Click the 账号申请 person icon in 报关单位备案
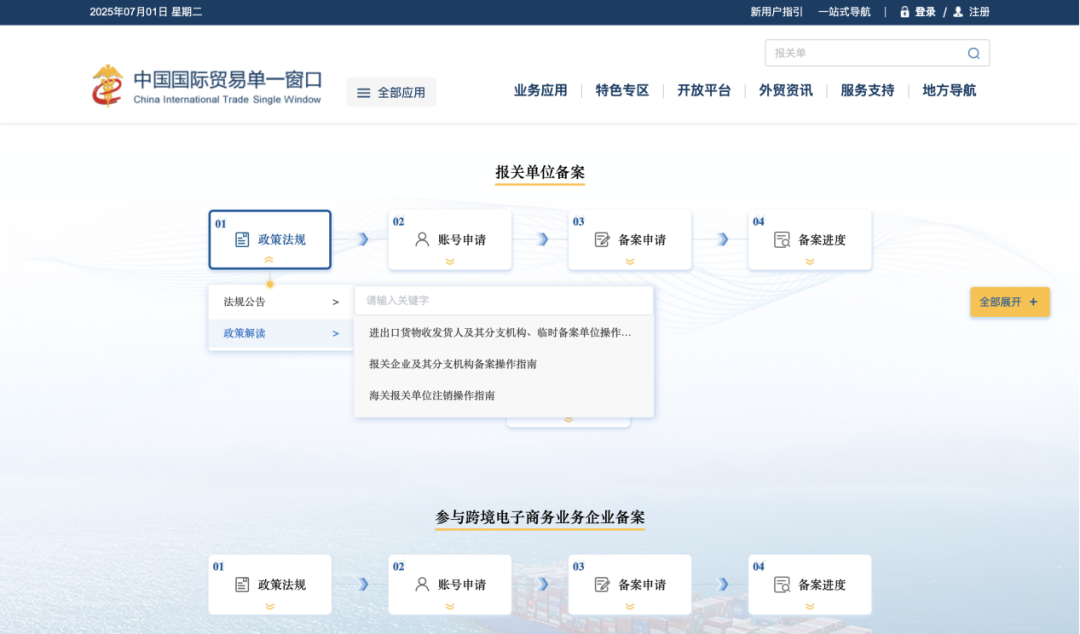Screen dimensions: 1080x634 (x=421, y=239)
